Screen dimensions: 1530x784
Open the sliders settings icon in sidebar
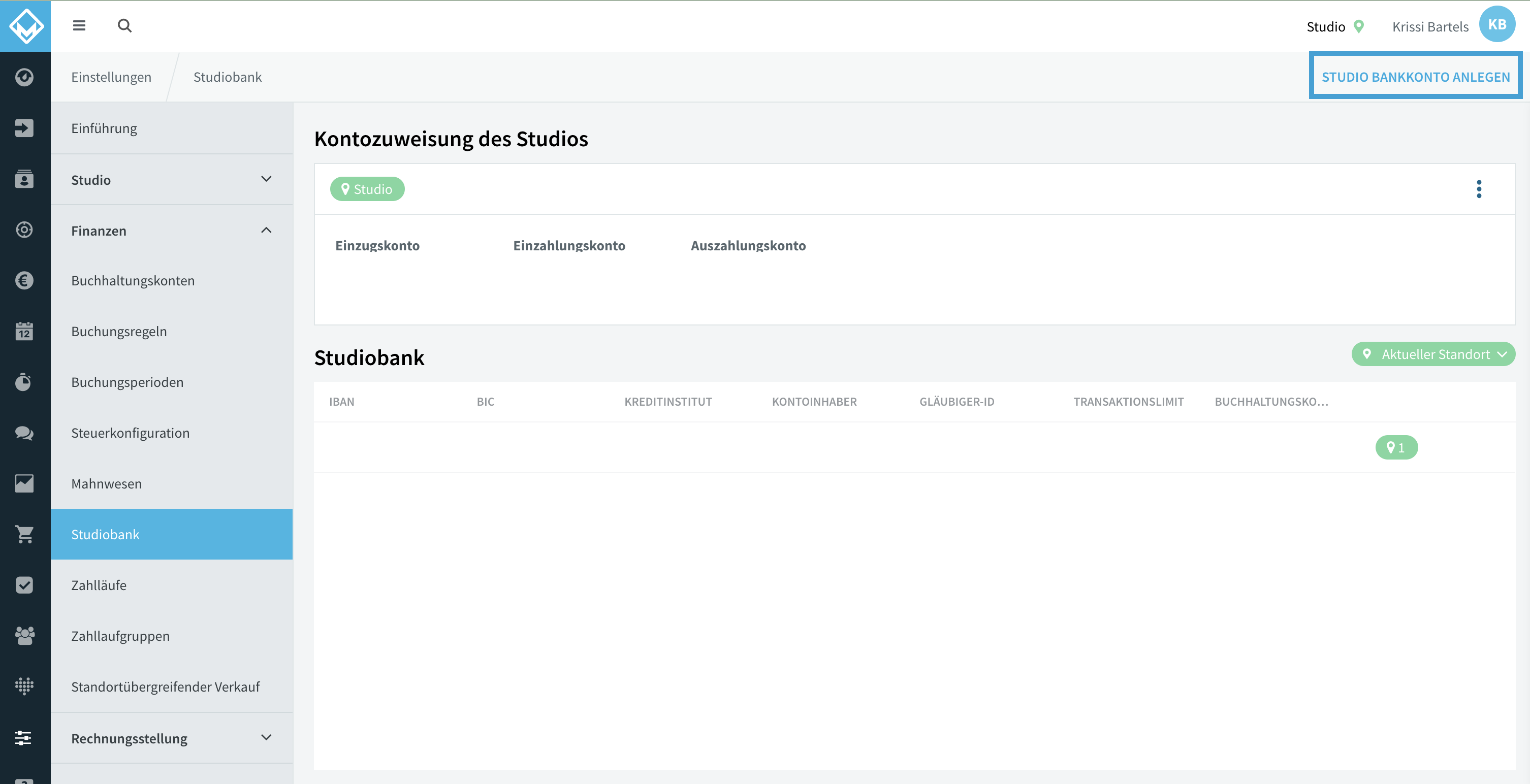[x=24, y=738]
